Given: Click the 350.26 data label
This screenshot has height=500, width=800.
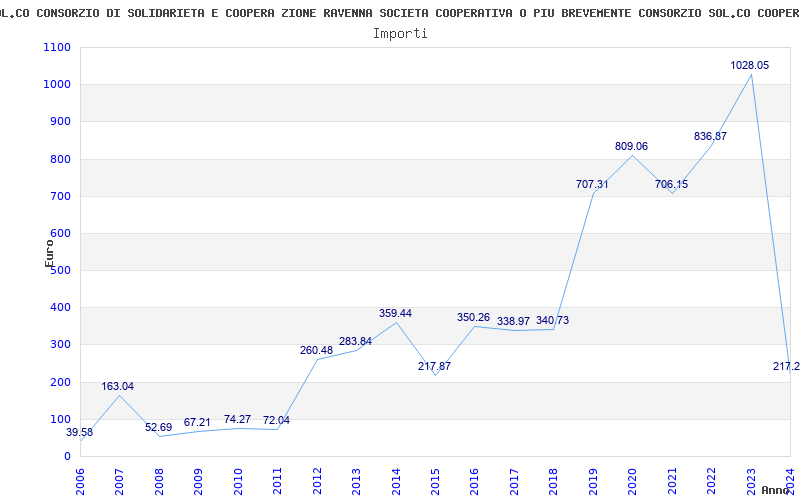Looking at the screenshot, I should pos(473,317).
